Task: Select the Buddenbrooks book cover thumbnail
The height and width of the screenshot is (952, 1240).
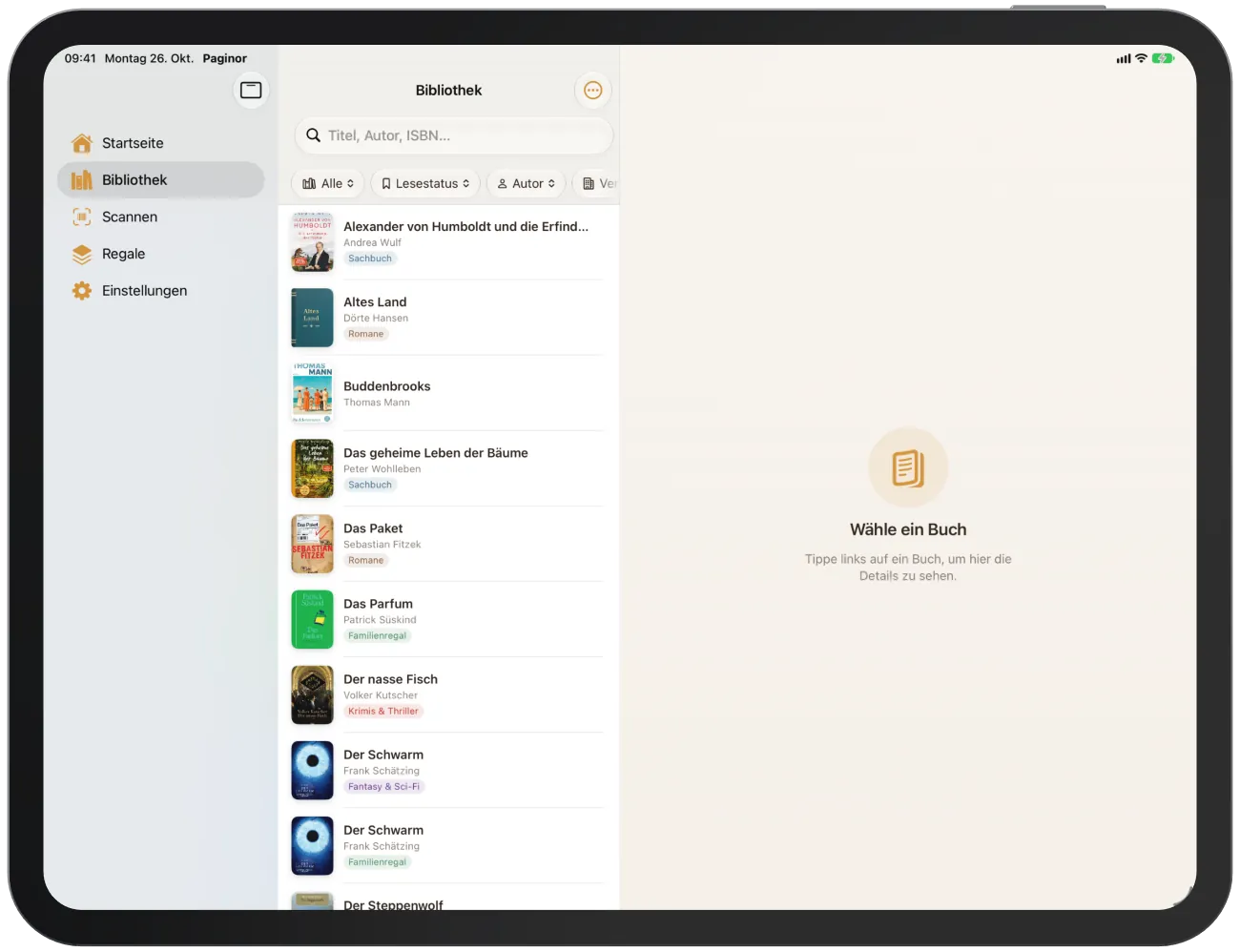Action: (312, 393)
